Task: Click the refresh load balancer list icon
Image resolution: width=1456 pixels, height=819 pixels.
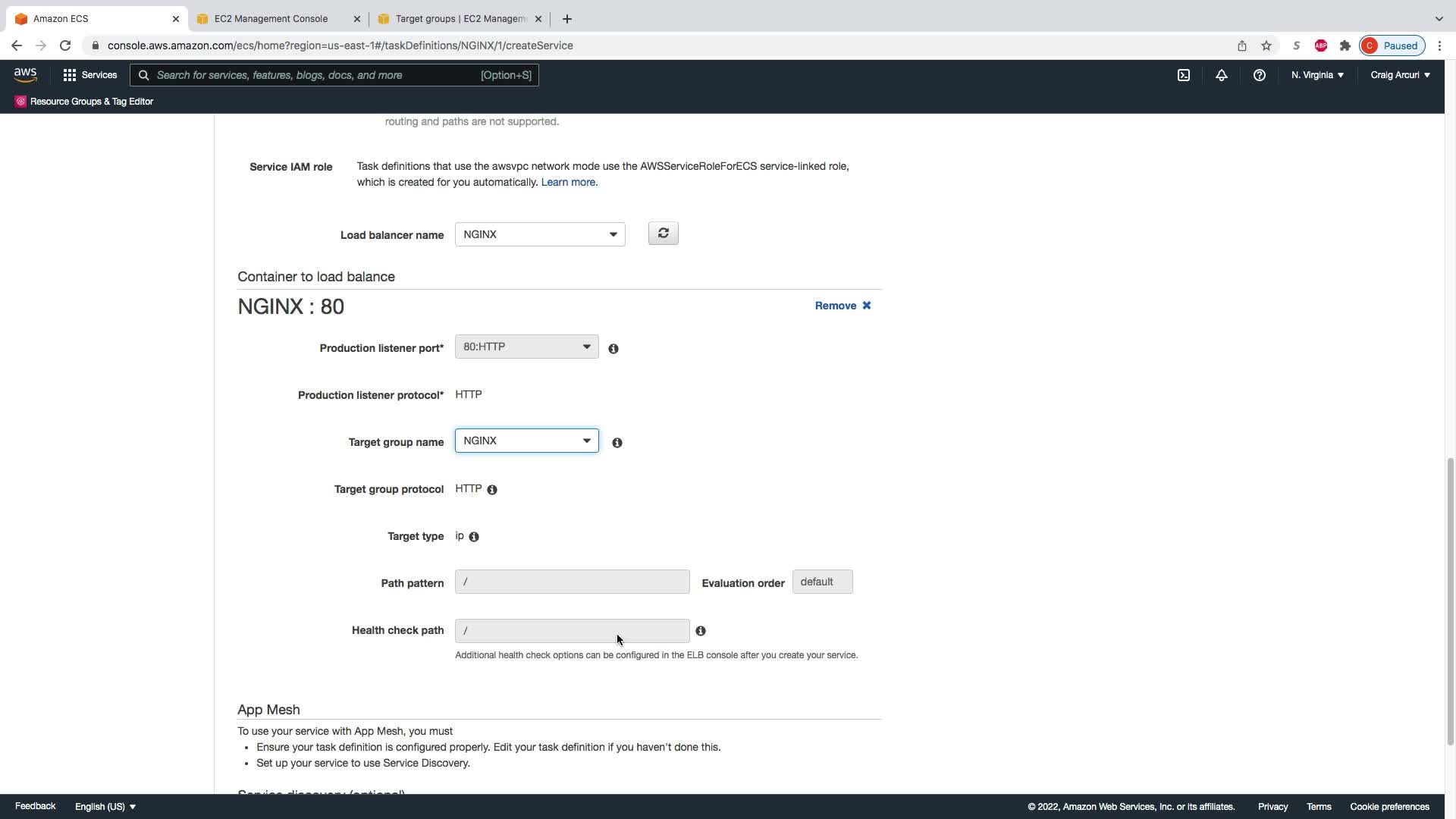Action: [x=663, y=234]
